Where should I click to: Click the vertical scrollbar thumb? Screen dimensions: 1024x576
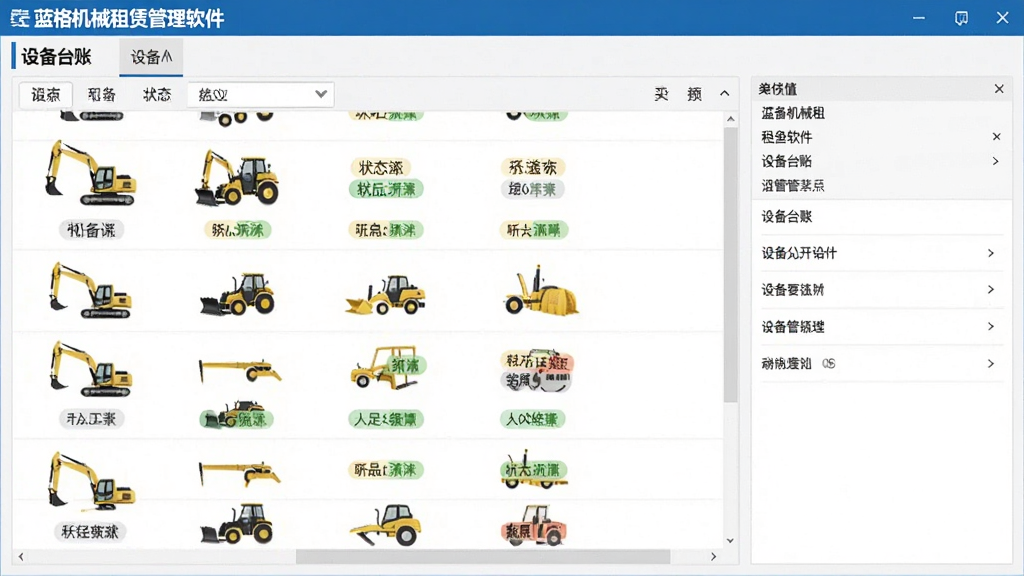[731, 264]
